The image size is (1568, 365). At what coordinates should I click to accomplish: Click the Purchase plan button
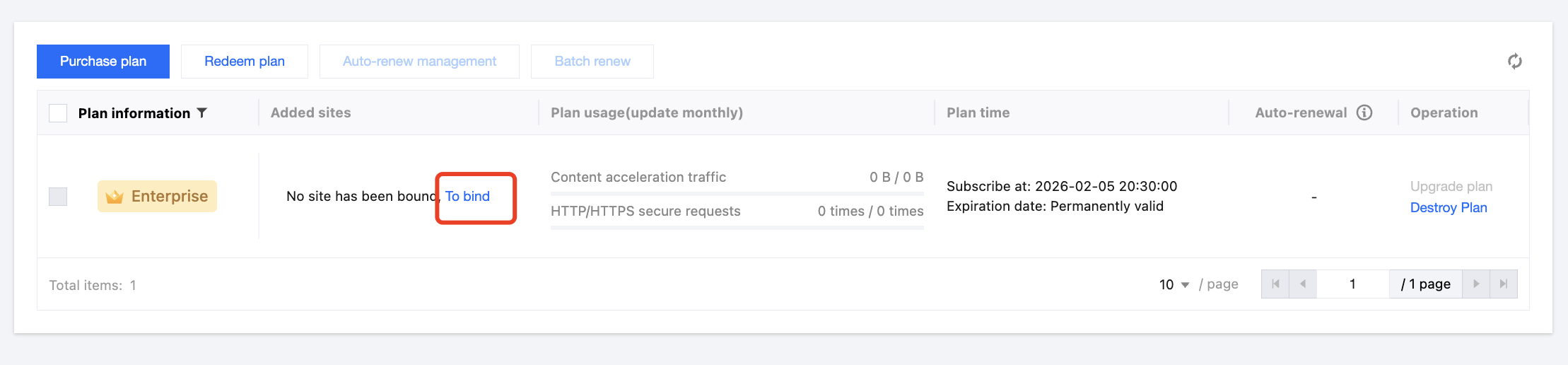[103, 62]
